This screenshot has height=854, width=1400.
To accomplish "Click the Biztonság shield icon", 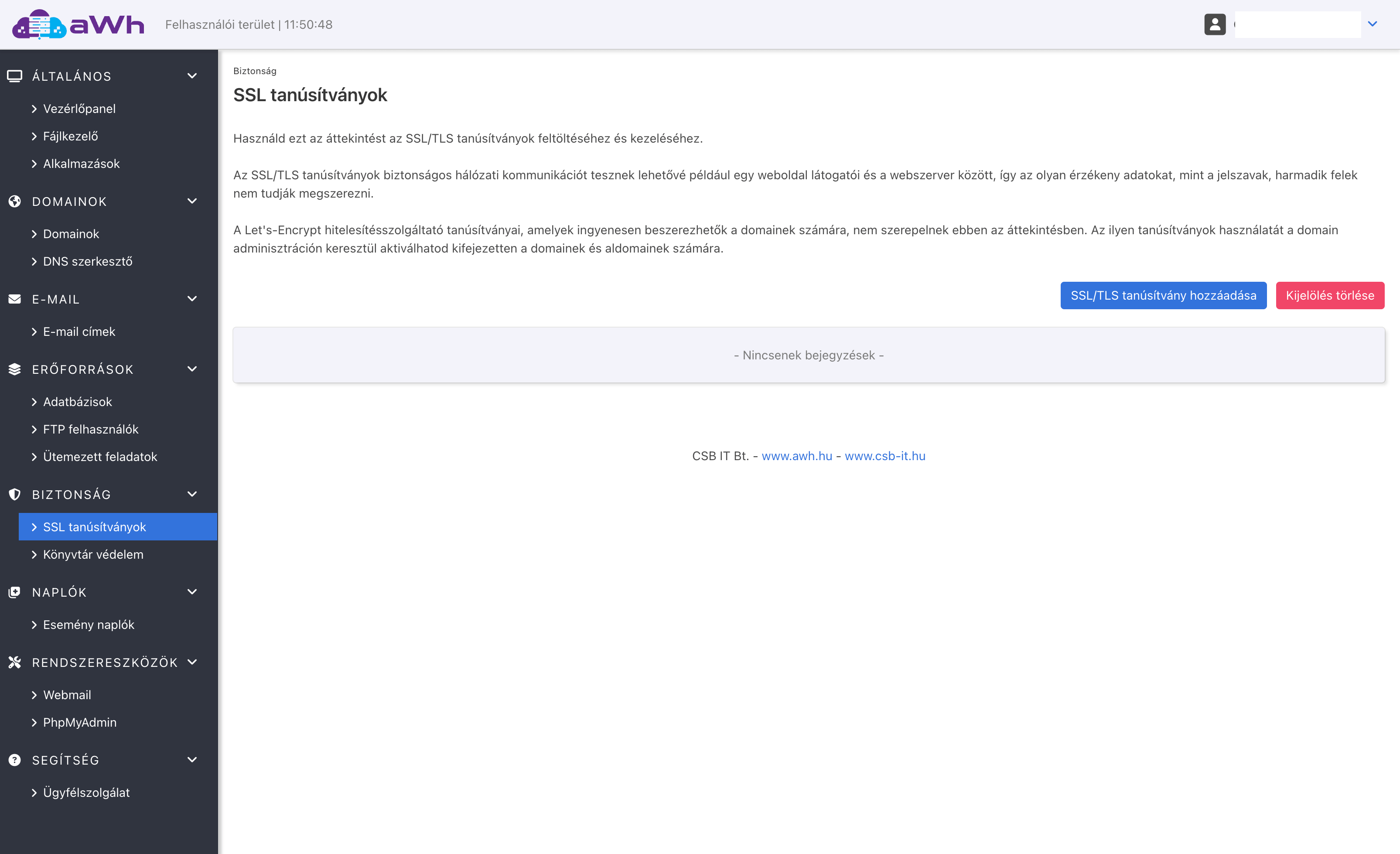I will point(15,494).
